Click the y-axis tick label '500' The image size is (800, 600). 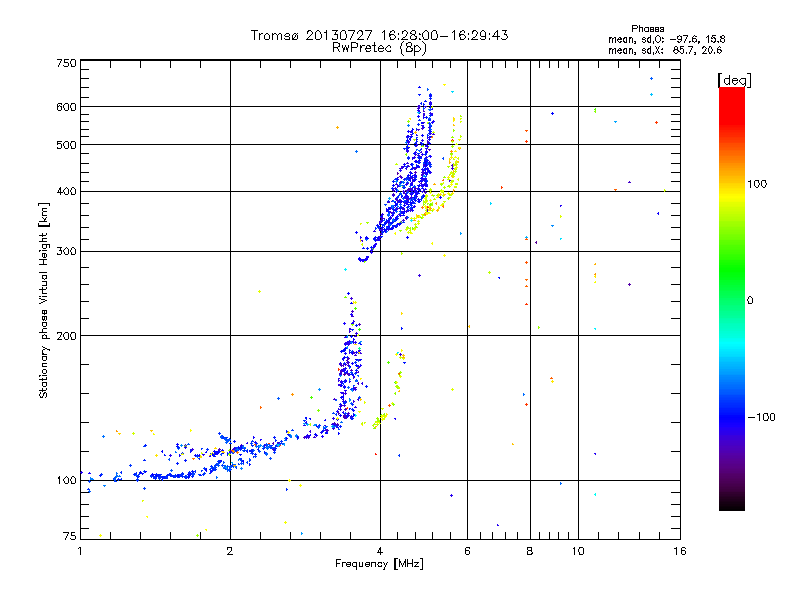[66, 145]
